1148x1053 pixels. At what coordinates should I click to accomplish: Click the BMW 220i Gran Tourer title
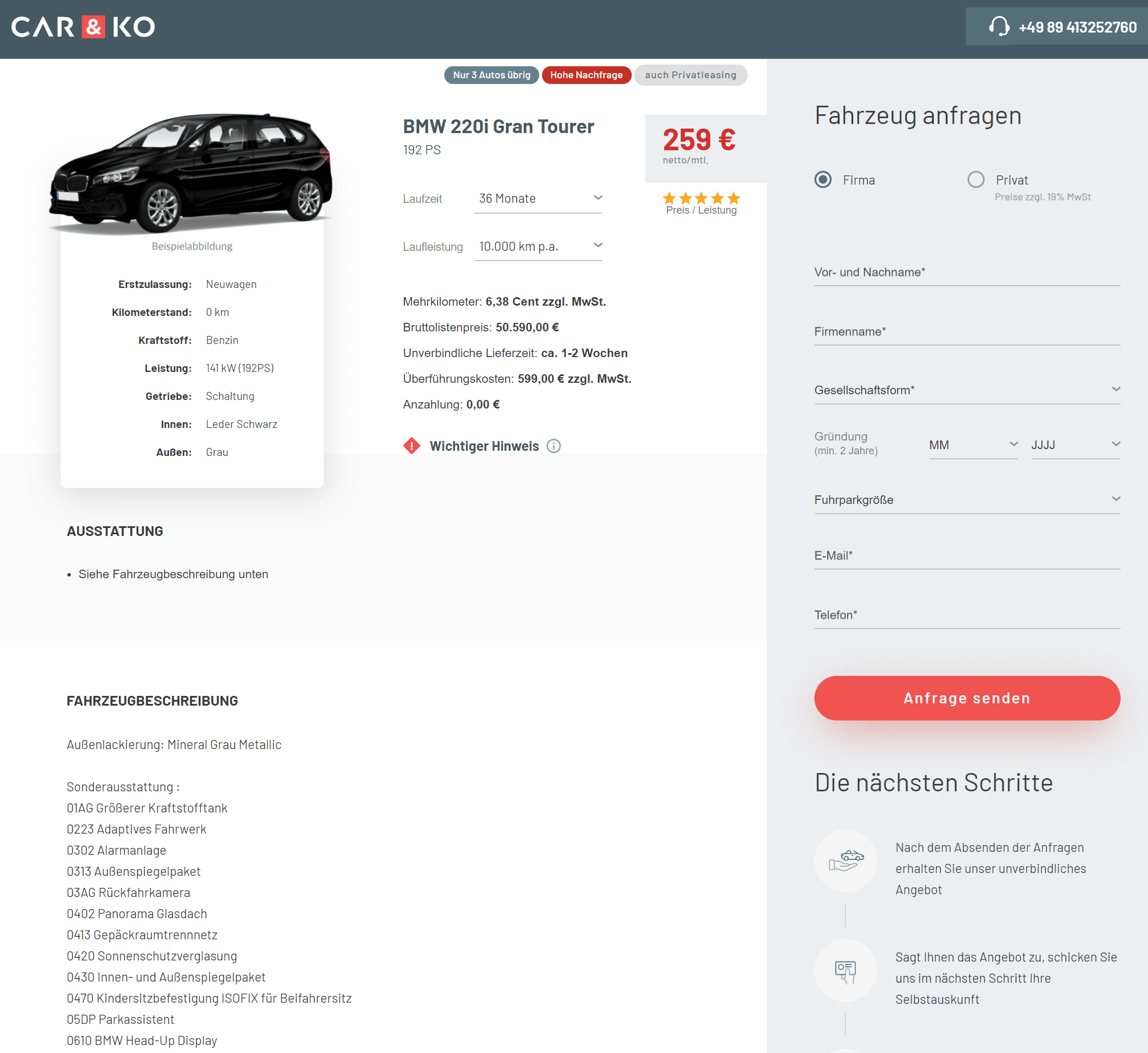click(x=499, y=126)
